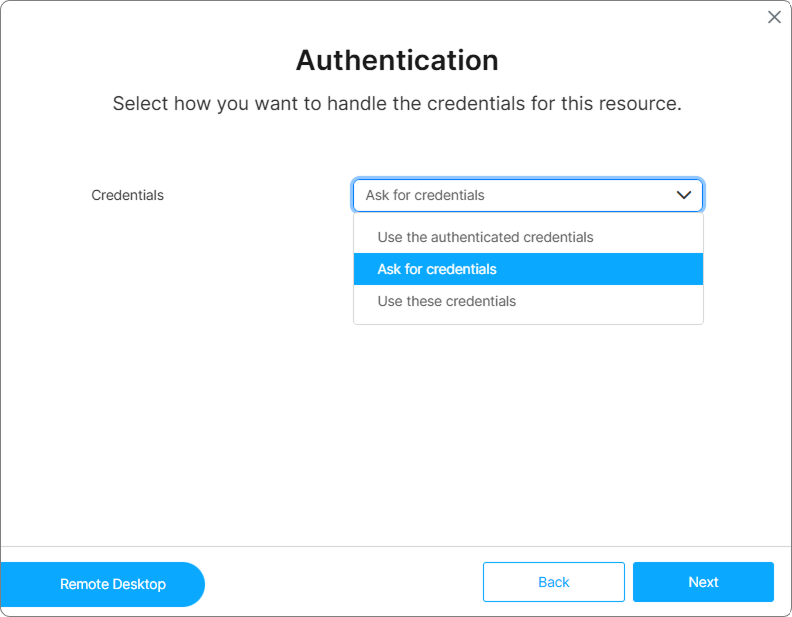Click the Remote Desktop button
Screen dimensions: 792x617
point(103,584)
